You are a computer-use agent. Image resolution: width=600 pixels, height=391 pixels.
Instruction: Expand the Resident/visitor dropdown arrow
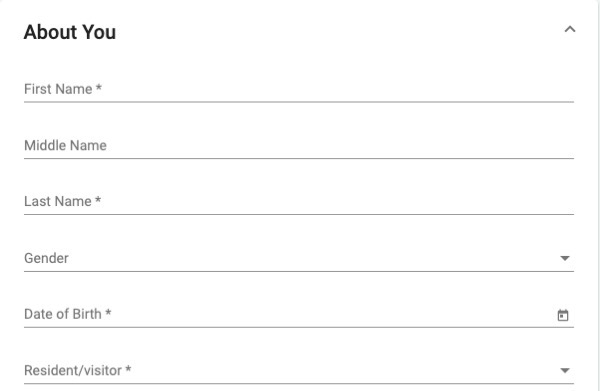tap(565, 370)
